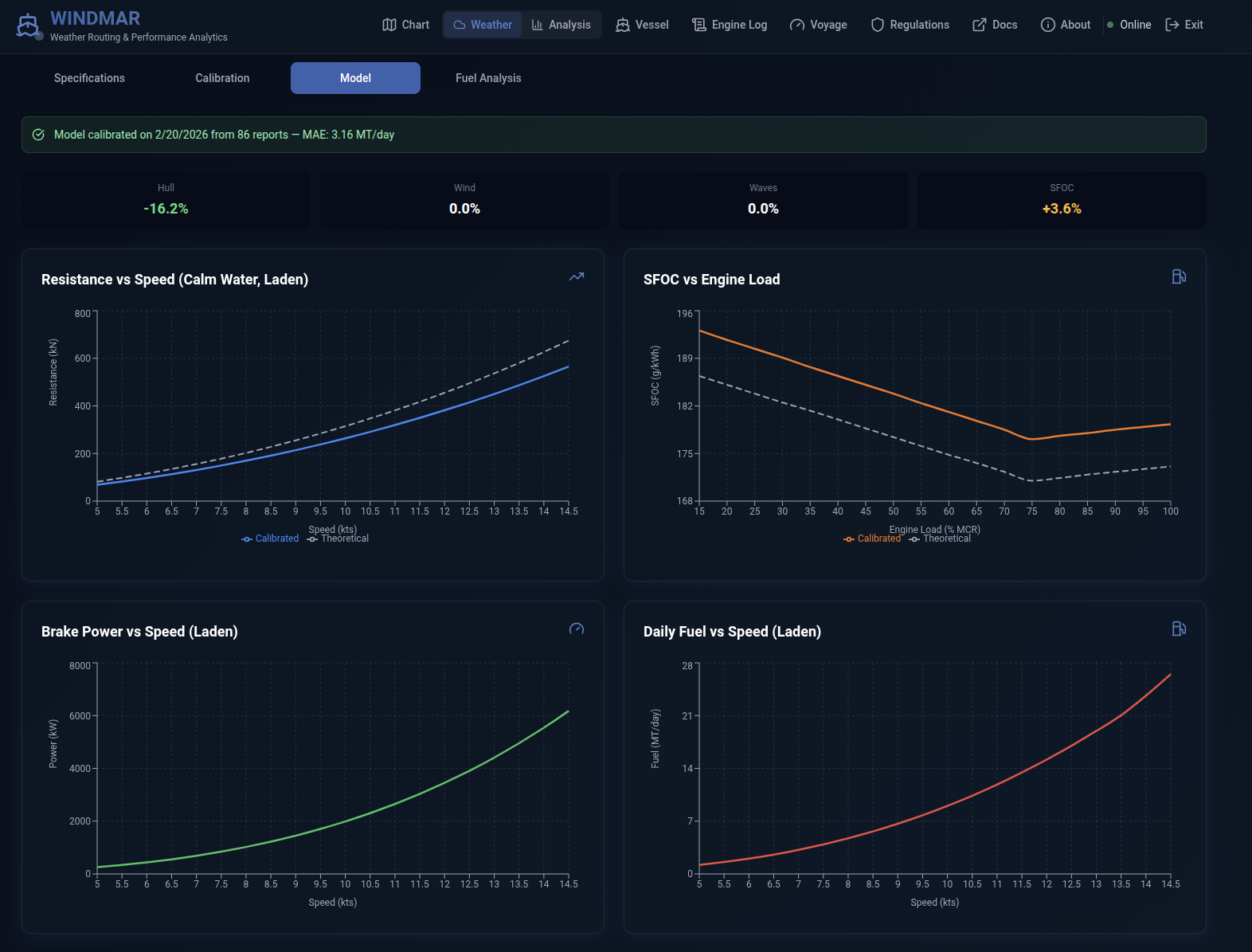Click the WINDMAR ship logo icon
The image size is (1252, 952).
28,25
